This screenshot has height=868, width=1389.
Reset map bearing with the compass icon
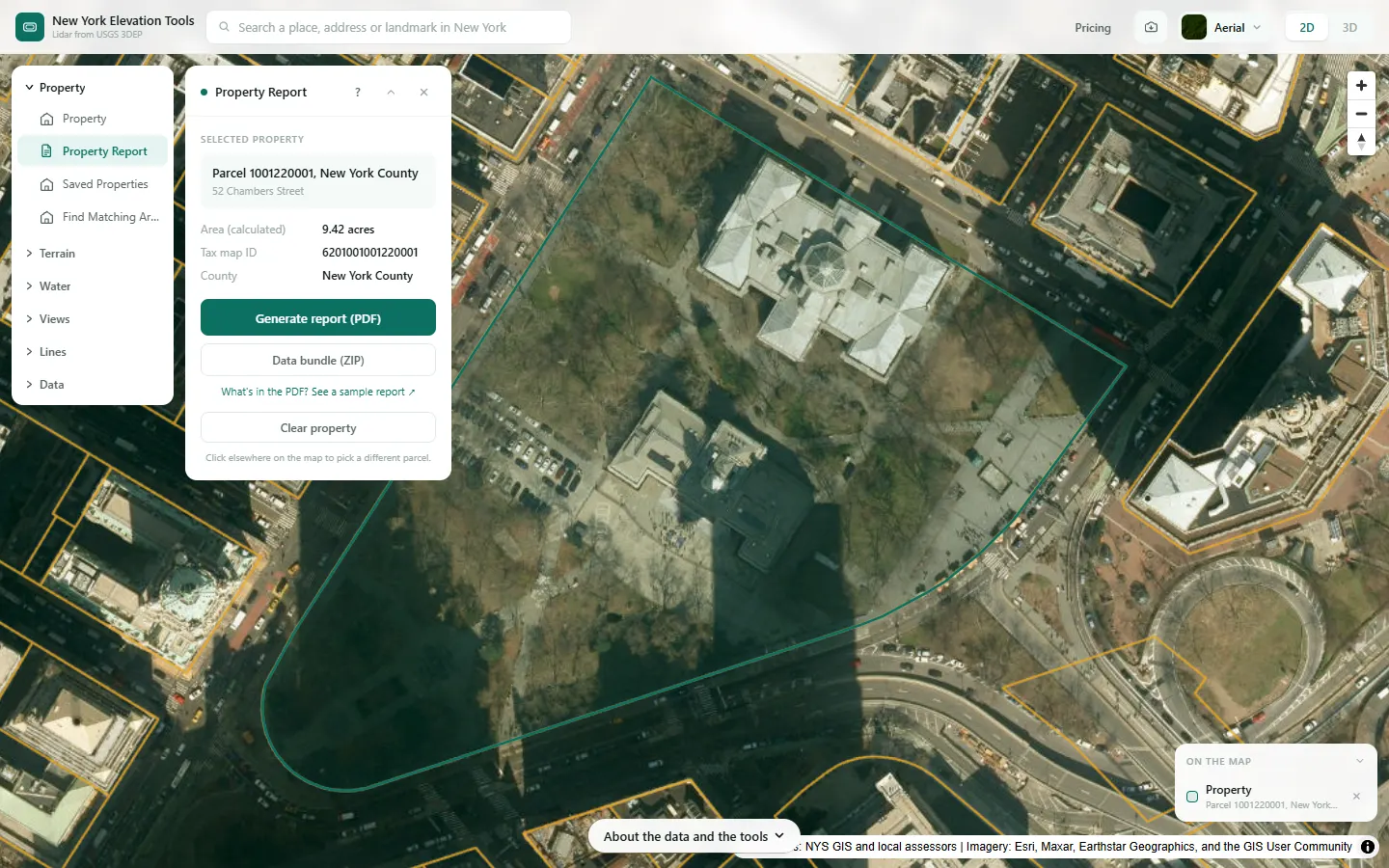coord(1361,142)
